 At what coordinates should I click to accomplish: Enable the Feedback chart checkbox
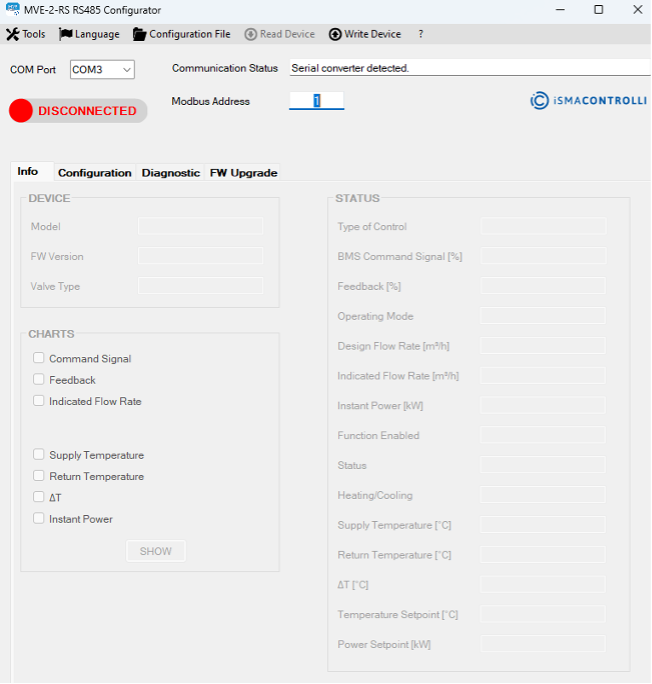(x=39, y=380)
